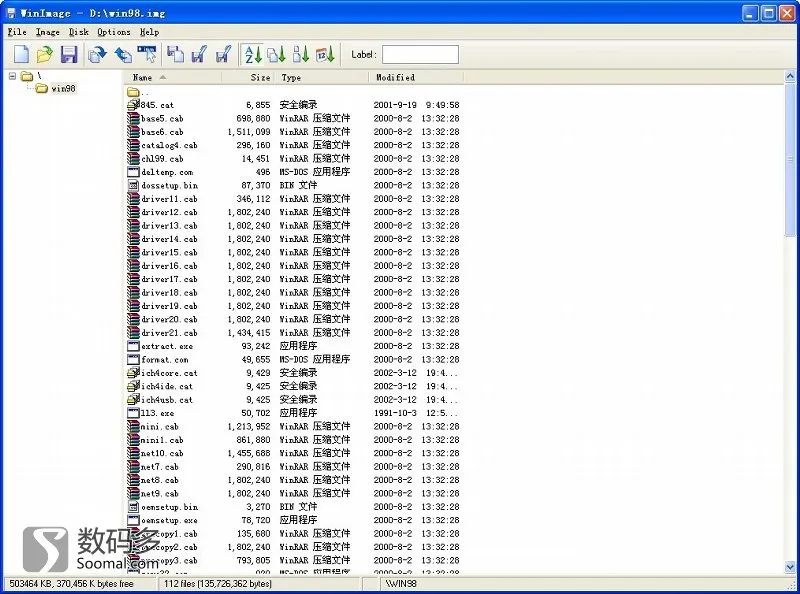This screenshot has width=800, height=594.
Task: Select the file name net8.cab
Action: point(160,480)
